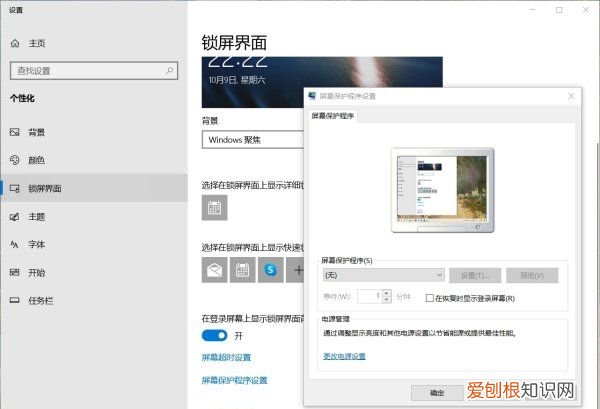
Task: Focus the 查找设置 search field
Action: [94, 71]
